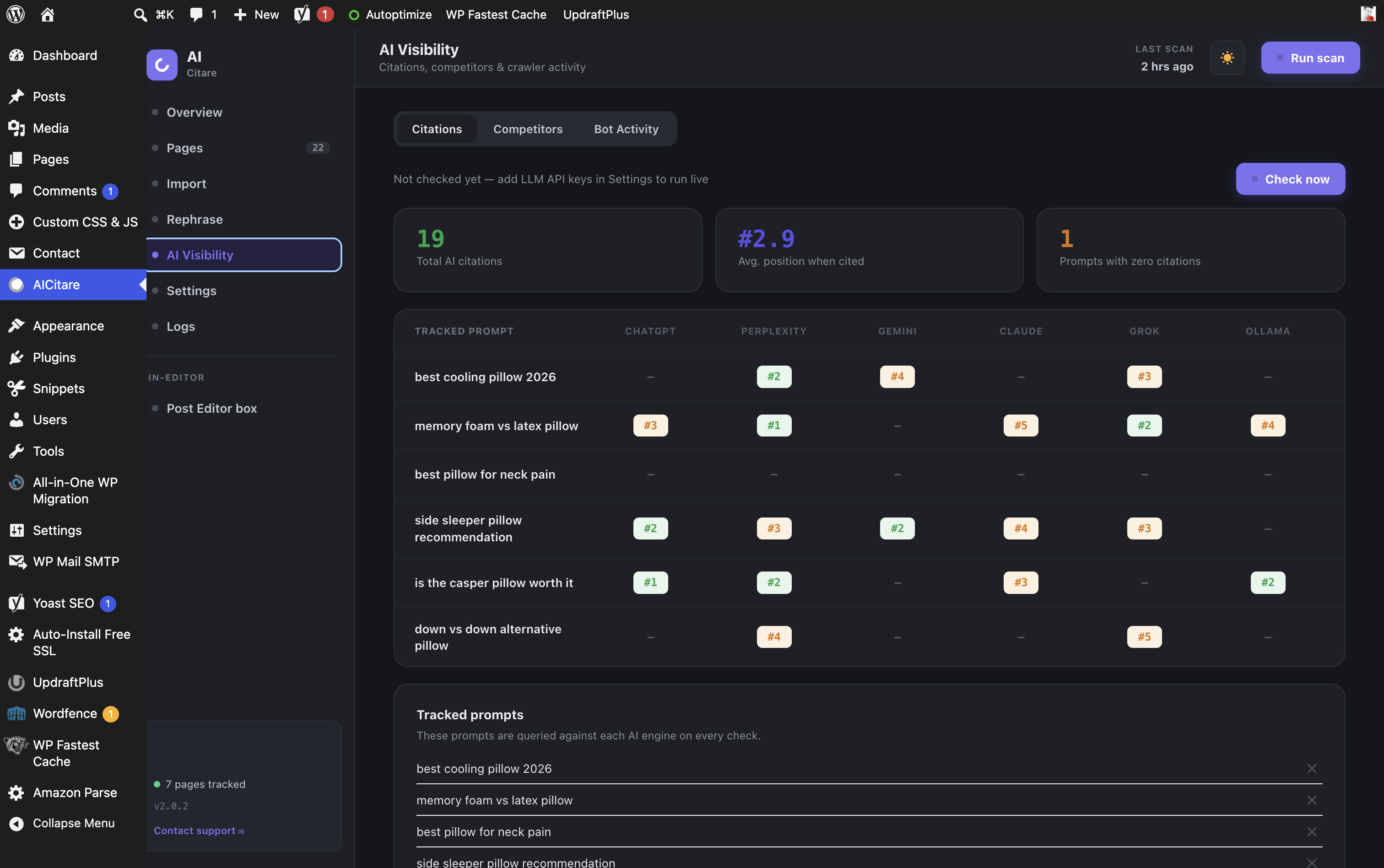Open Amazon Parse gear icon
The height and width of the screenshot is (868, 1384).
(16, 793)
